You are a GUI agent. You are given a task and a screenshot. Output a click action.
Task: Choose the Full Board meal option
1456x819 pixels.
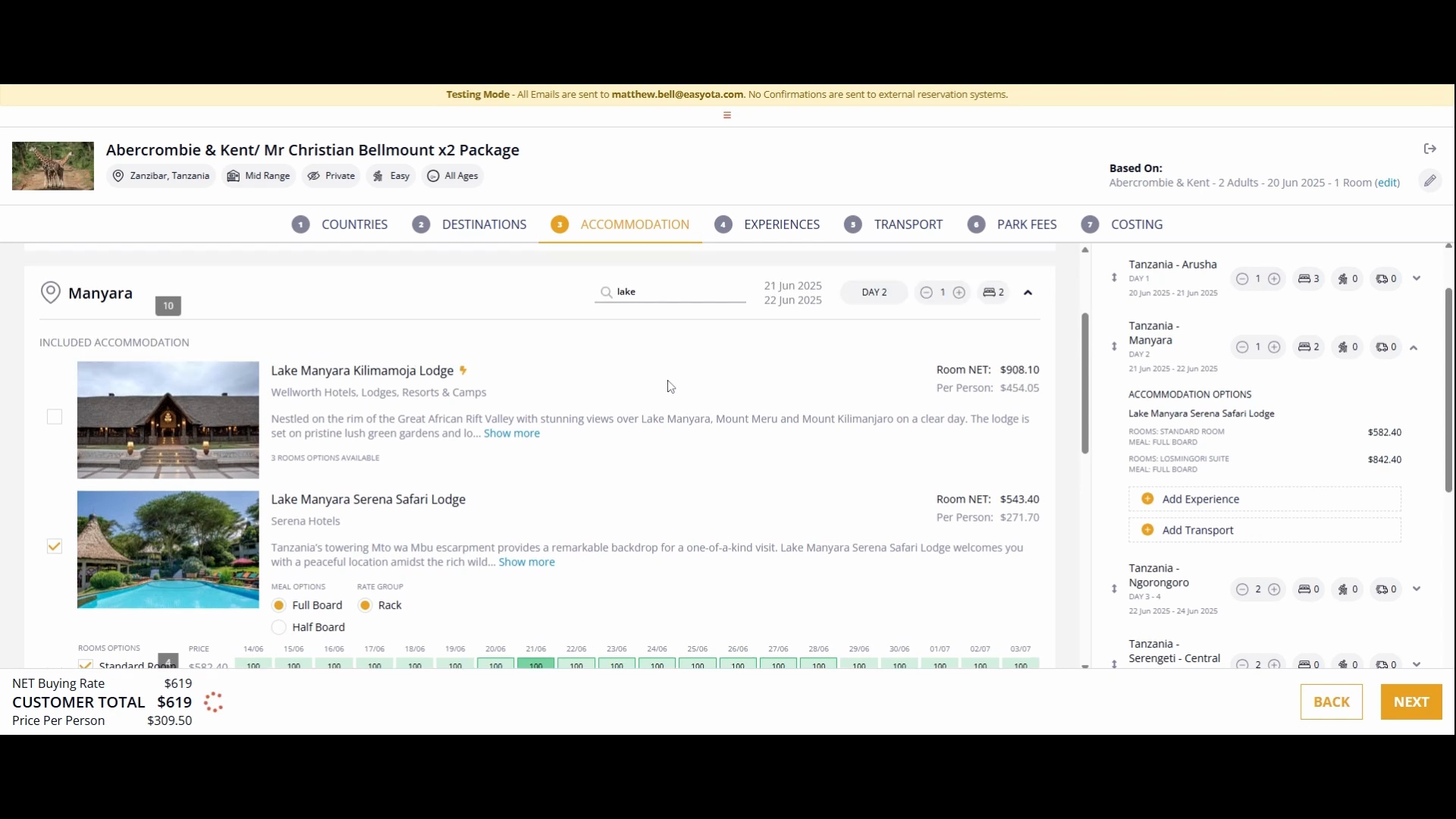[279, 606]
